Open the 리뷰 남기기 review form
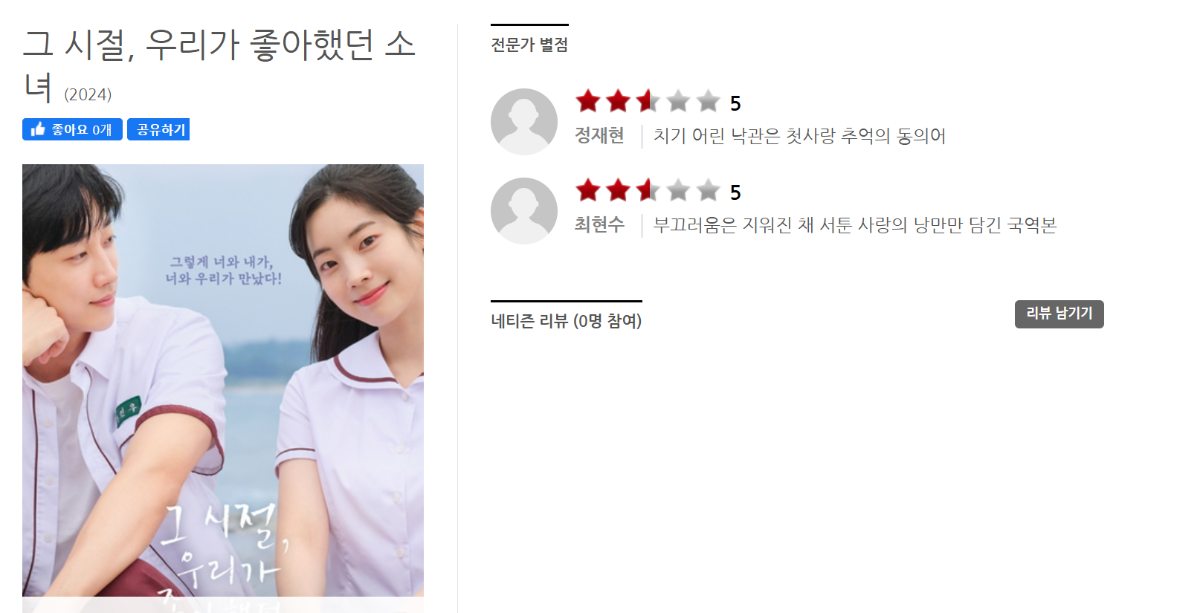 [1059, 314]
